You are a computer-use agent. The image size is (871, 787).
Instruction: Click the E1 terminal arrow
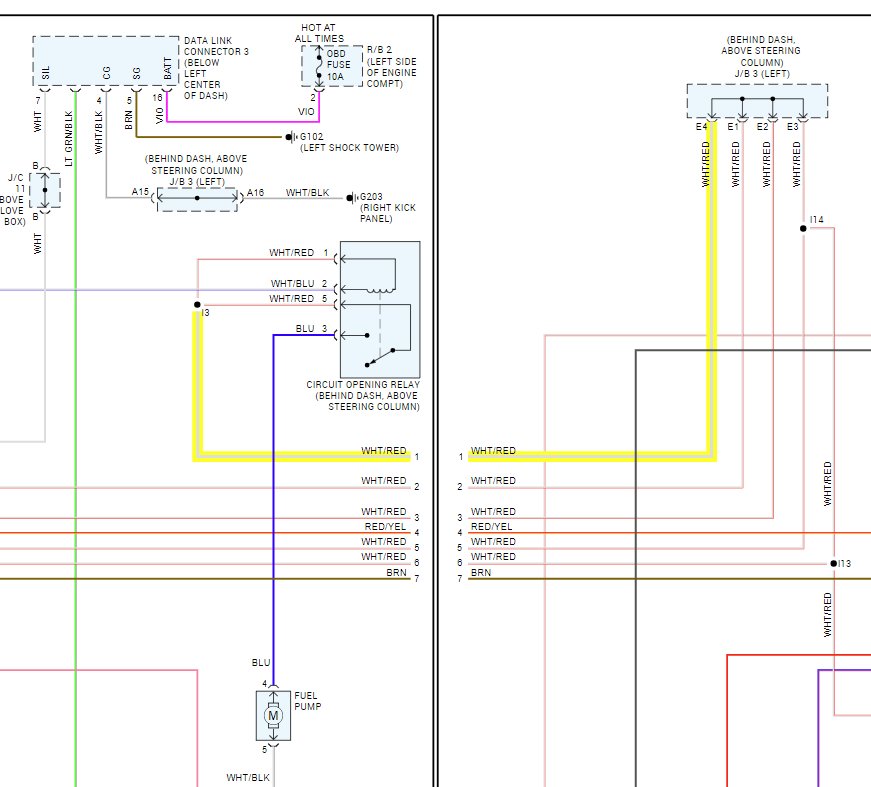coord(743,116)
